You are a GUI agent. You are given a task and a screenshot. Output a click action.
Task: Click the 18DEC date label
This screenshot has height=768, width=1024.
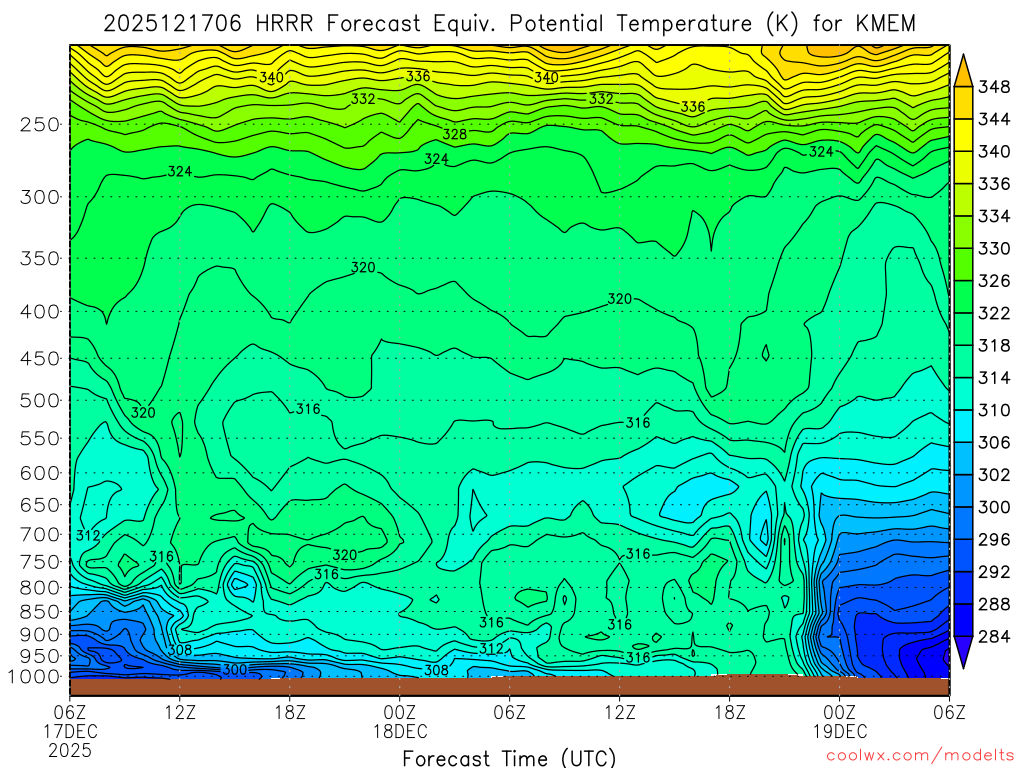pyautogui.click(x=400, y=731)
